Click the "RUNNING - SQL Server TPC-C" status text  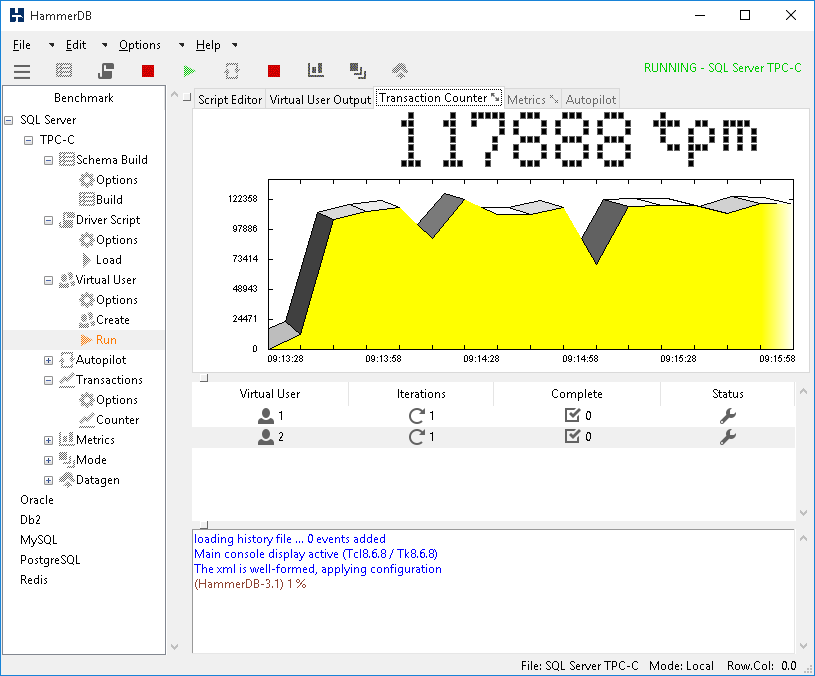[x=722, y=68]
